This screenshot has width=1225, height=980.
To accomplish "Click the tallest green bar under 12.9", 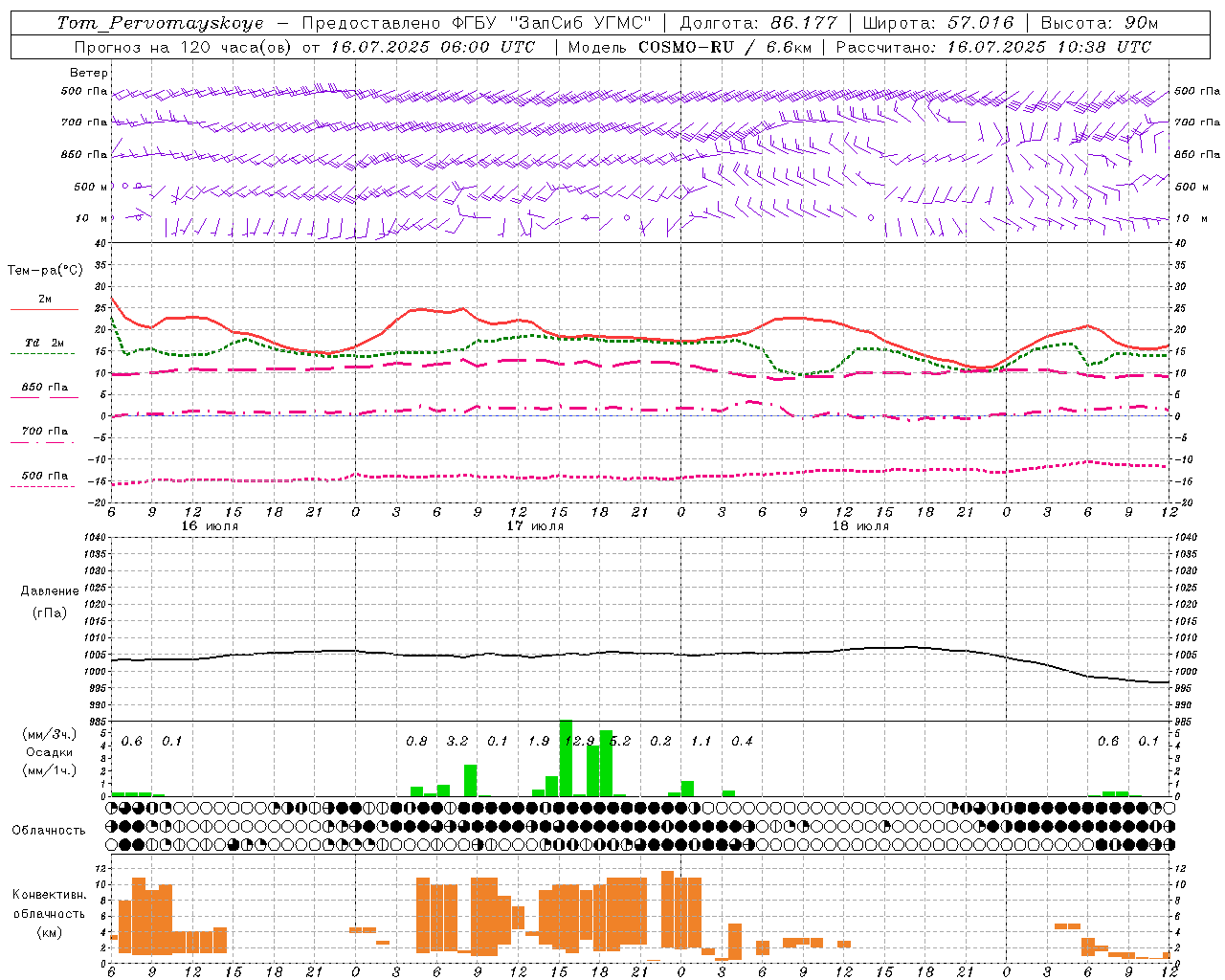I will point(566,758).
